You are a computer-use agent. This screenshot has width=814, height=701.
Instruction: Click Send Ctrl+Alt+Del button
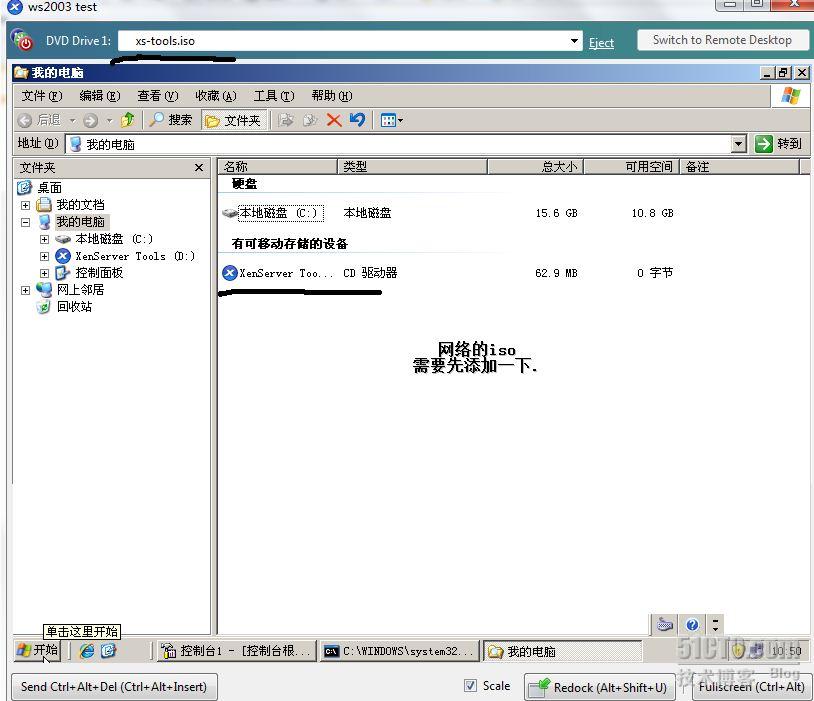pos(114,686)
